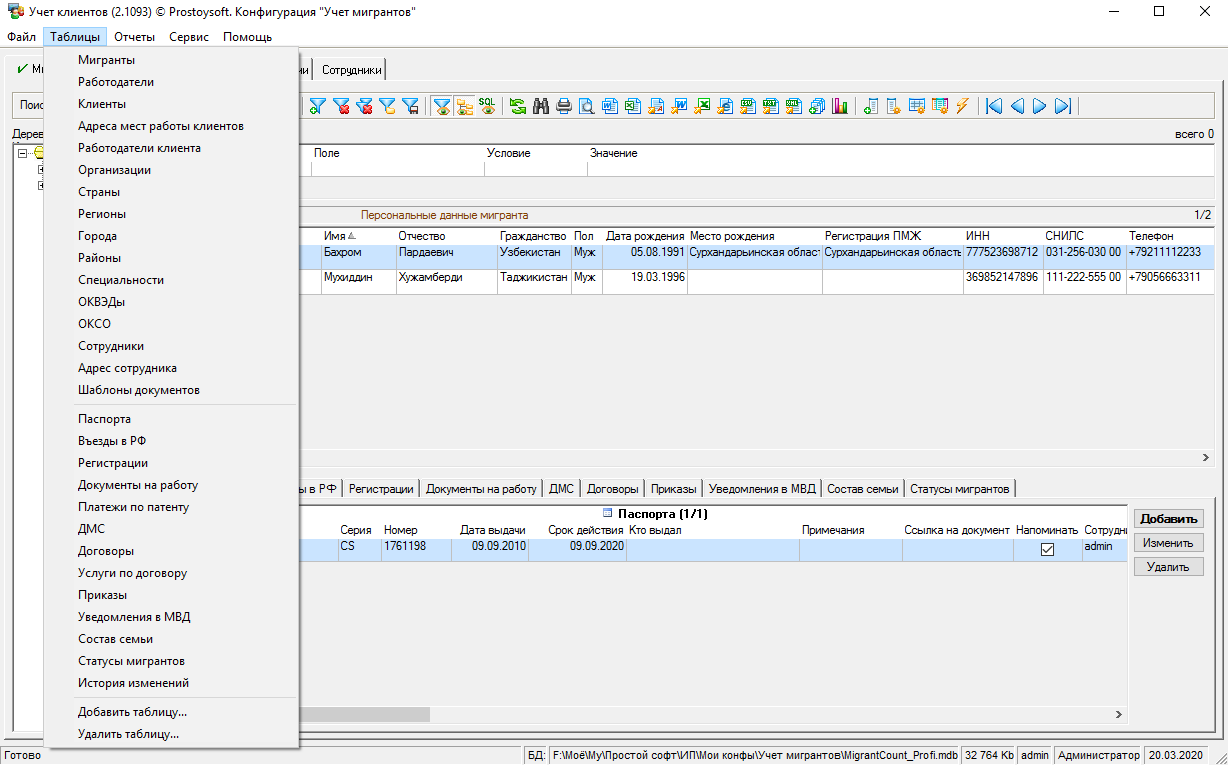Image resolution: width=1228 pixels, height=765 pixels.
Task: Open the SQL query icon
Action: [487, 105]
